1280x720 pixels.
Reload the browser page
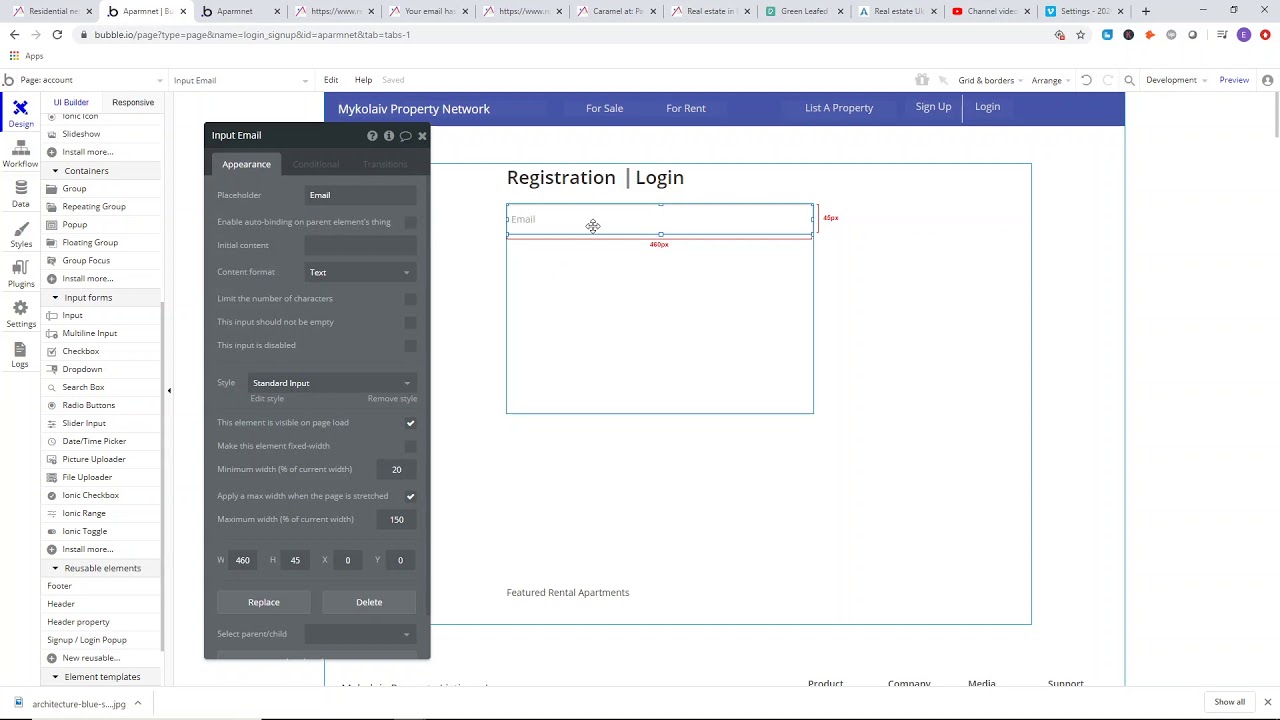point(57,34)
